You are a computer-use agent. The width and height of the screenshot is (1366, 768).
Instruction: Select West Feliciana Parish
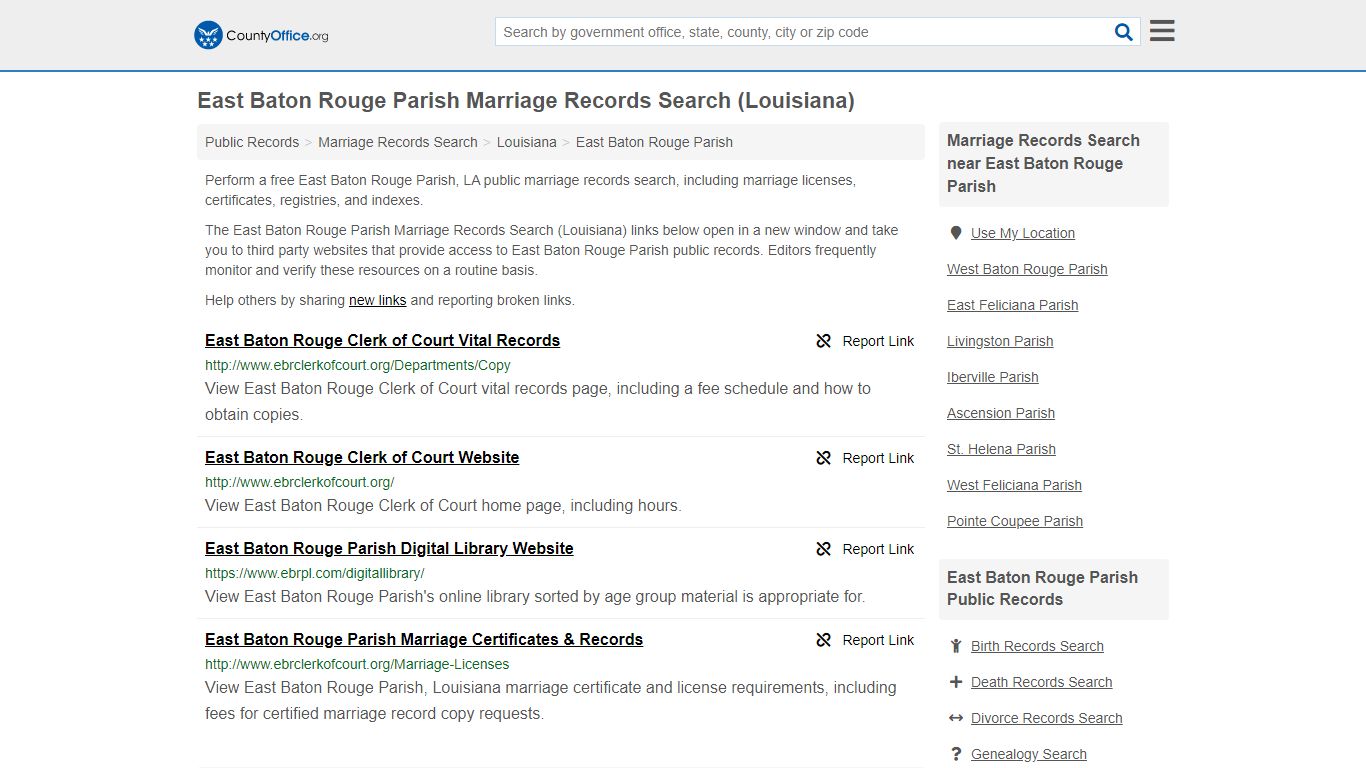[1014, 485]
